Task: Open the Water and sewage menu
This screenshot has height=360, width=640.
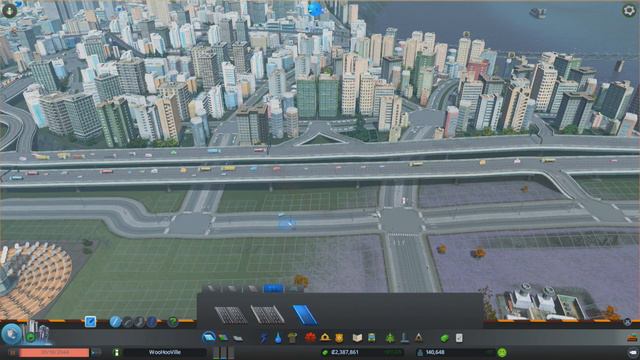Action: pos(278,338)
